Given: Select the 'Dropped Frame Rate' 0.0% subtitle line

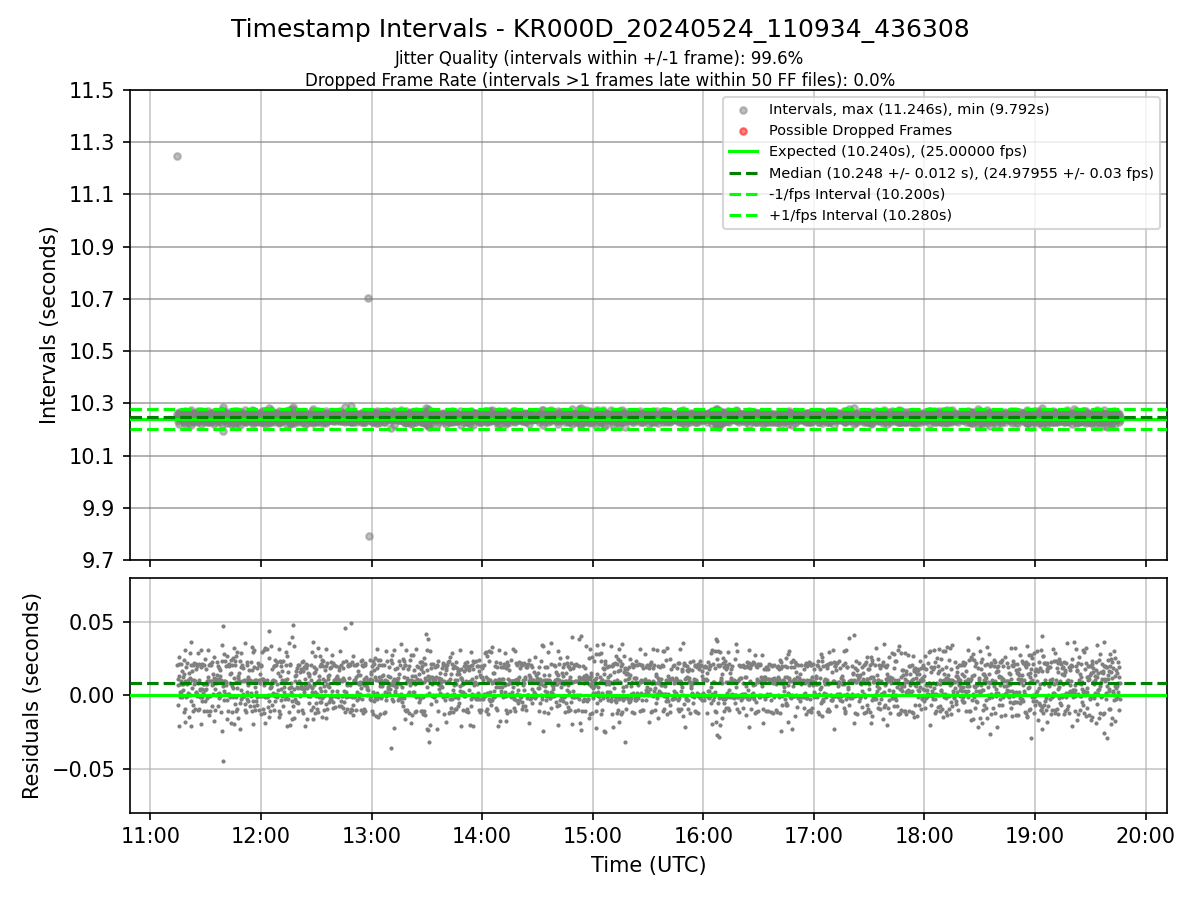Looking at the screenshot, I should [x=600, y=80].
